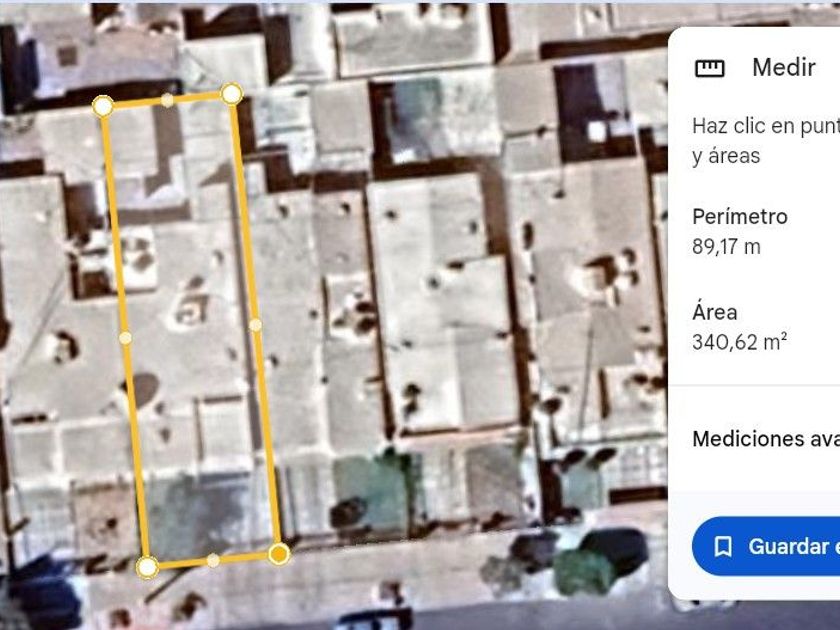840x630 pixels.
Task: Expand the Mediciones avanzadas section
Action: click(766, 439)
